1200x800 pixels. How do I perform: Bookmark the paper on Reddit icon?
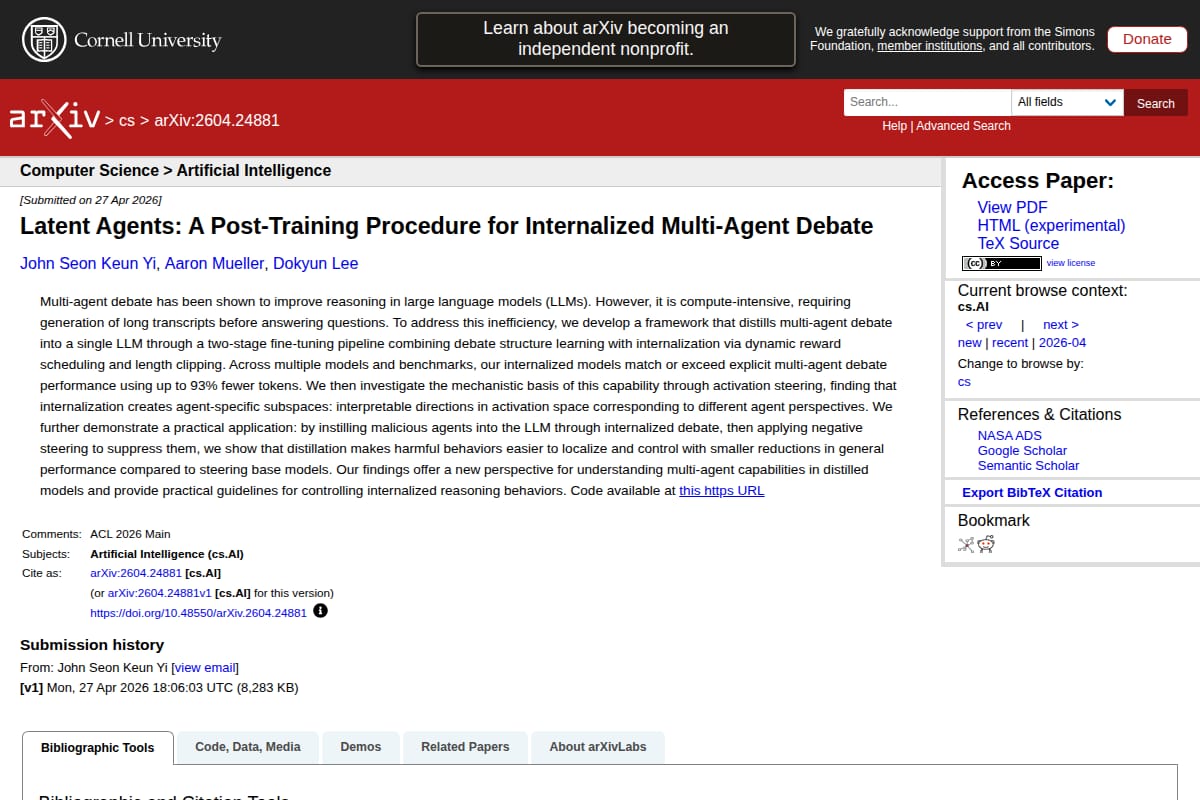point(986,545)
